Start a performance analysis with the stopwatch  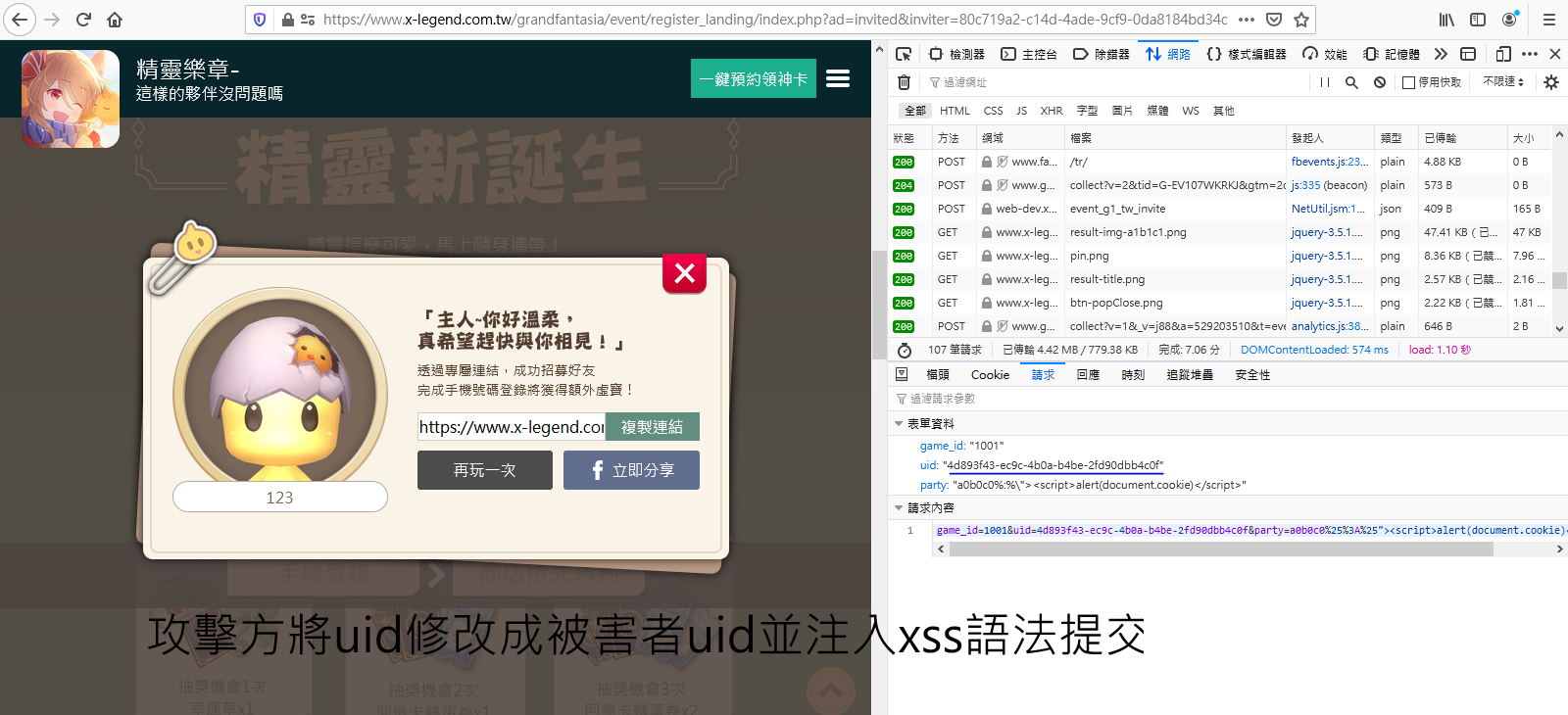click(905, 350)
